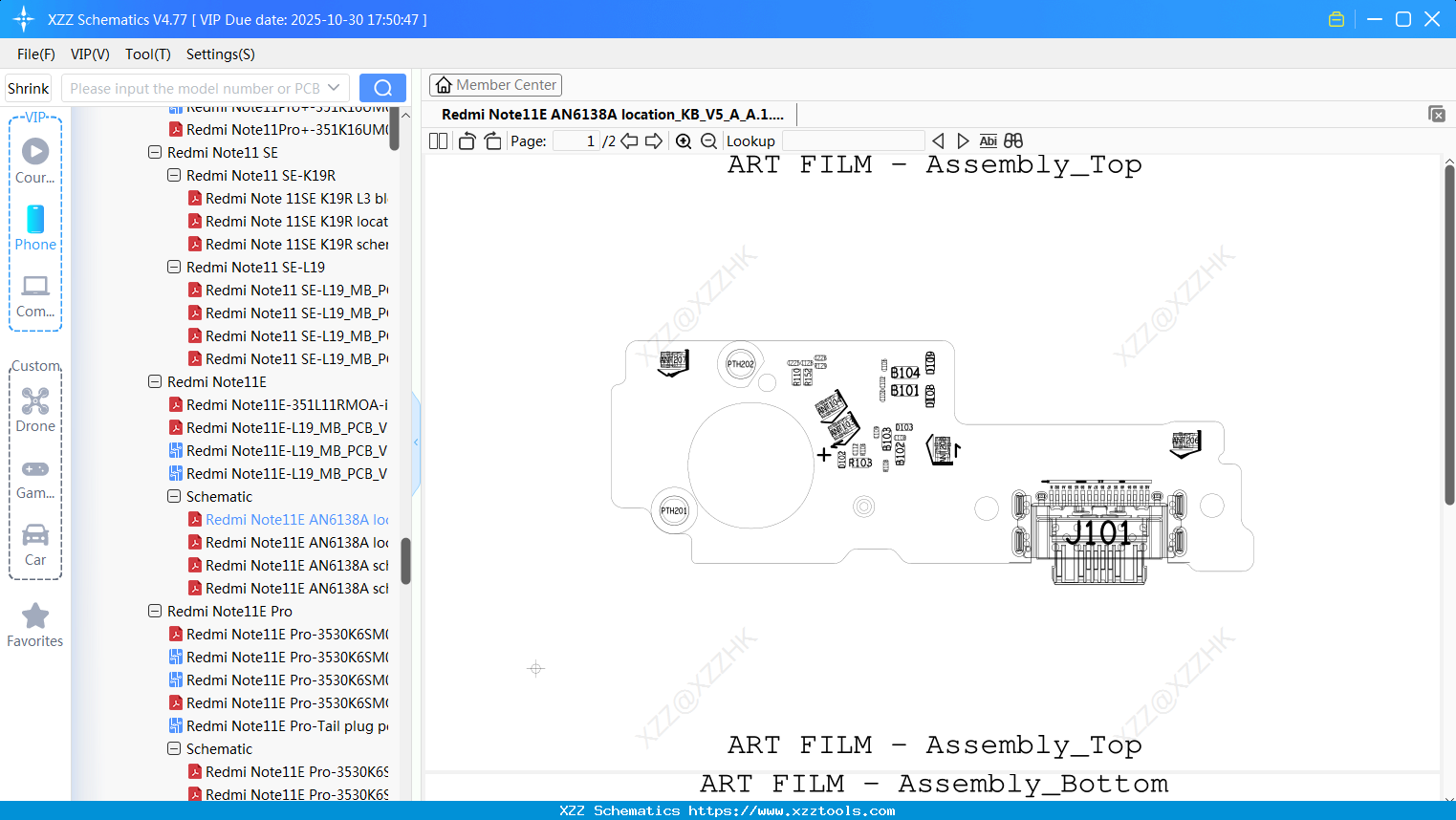This screenshot has width=1456, height=820.
Task: Rotate the schematic counterclockwise
Action: [466, 140]
